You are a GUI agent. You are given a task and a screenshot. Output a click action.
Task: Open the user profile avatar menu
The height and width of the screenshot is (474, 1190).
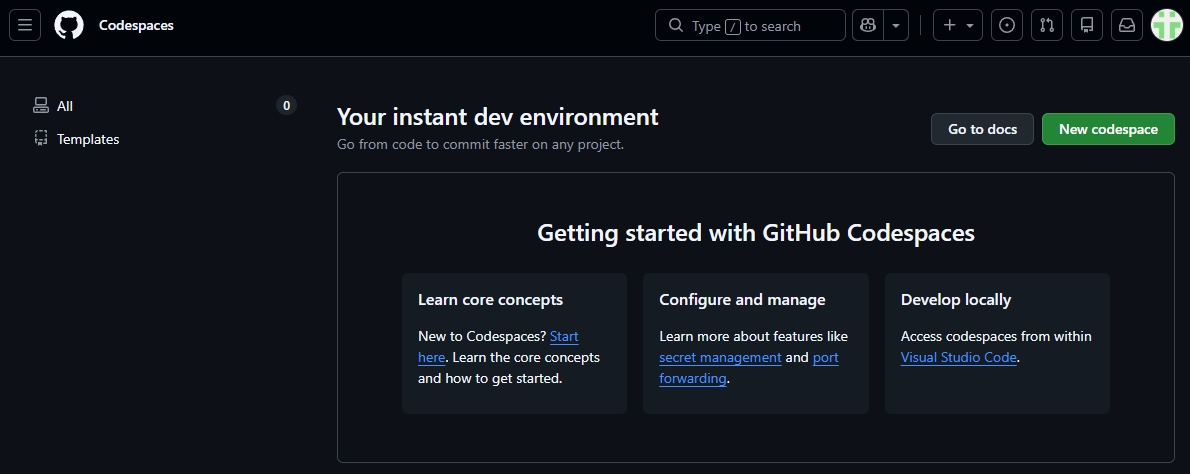pyautogui.click(x=1166, y=25)
